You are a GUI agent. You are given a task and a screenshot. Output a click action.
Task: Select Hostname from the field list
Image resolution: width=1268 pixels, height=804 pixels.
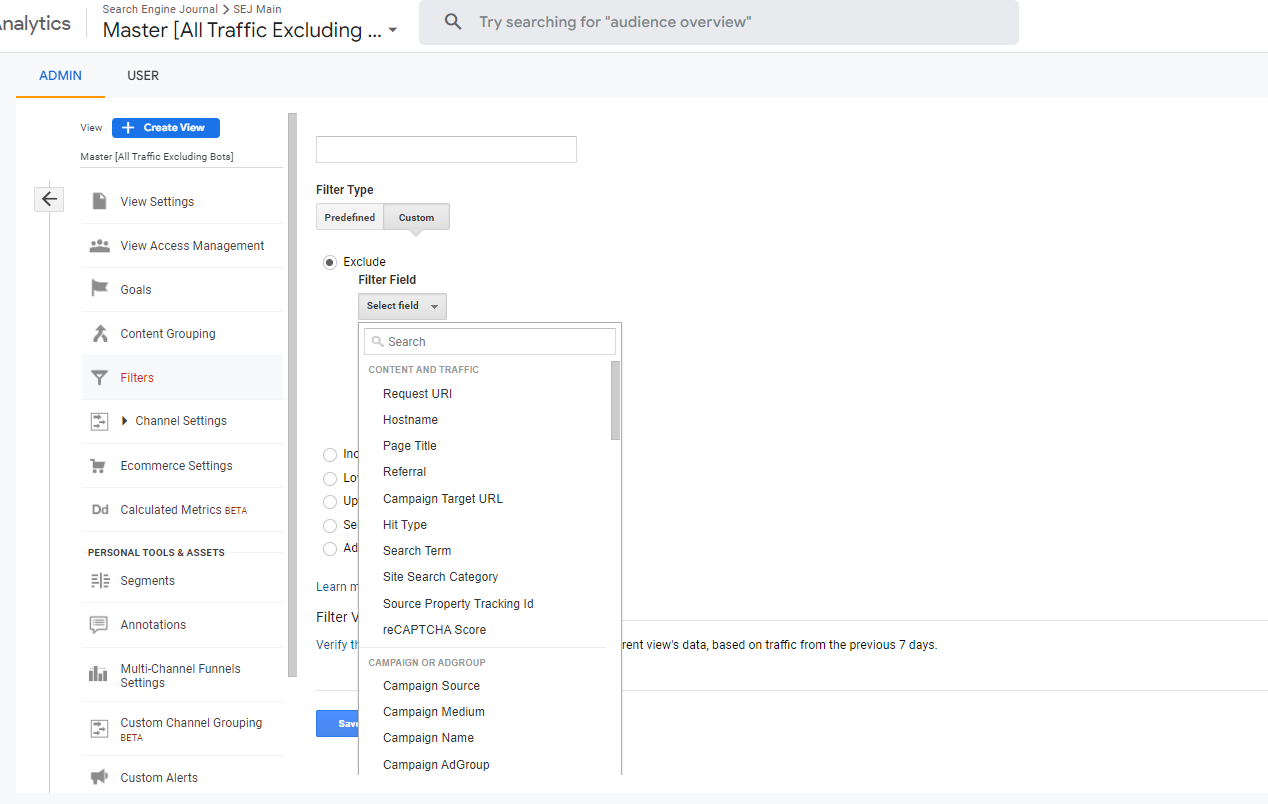[x=411, y=419]
